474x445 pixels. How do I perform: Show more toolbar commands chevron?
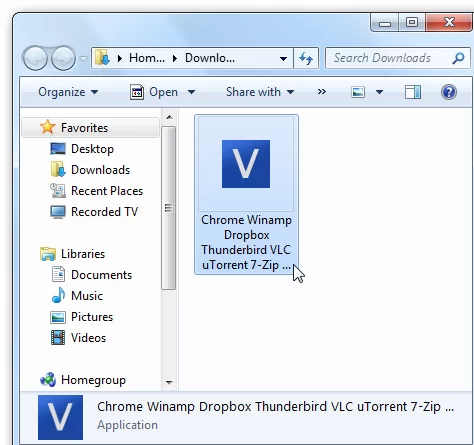coord(322,92)
